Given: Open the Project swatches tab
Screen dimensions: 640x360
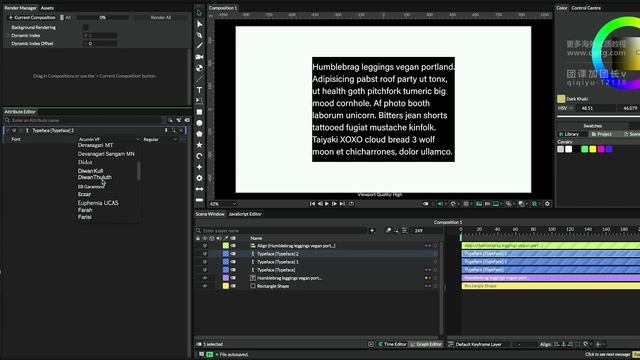Looking at the screenshot, I should (x=602, y=134).
